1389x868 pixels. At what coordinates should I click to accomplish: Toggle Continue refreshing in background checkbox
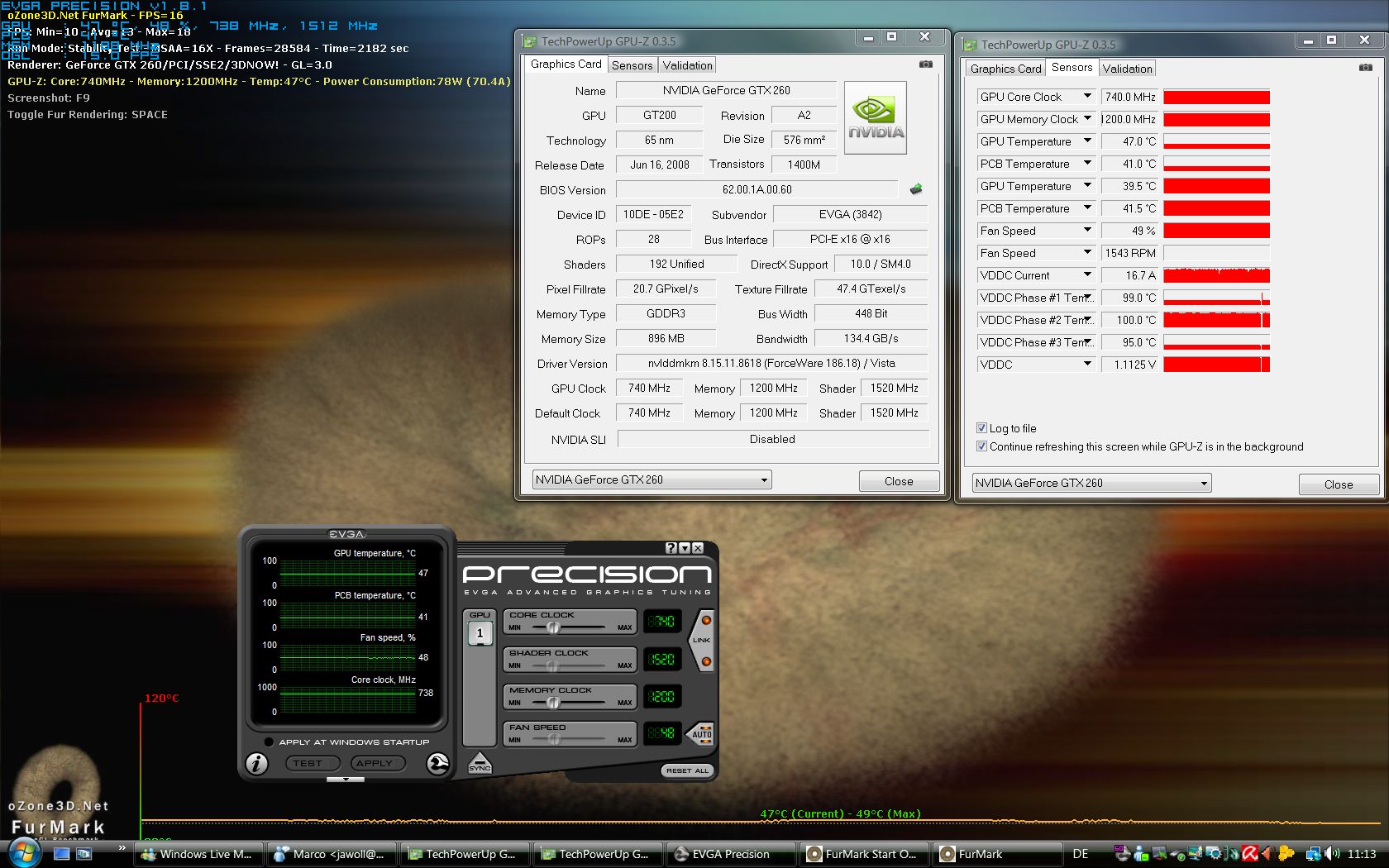[981, 446]
